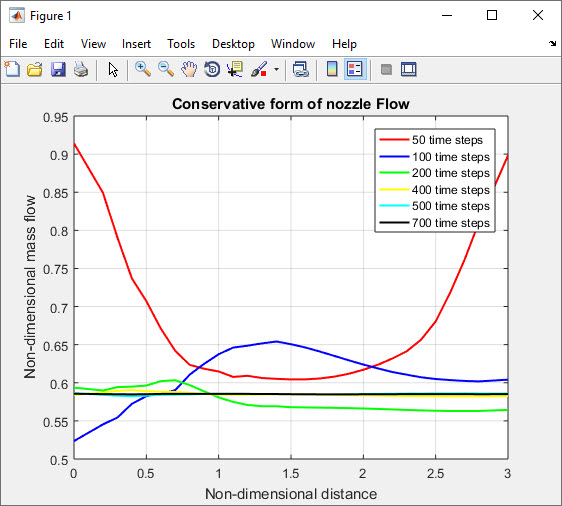Toggle the Insert Colorbar button

point(332,69)
